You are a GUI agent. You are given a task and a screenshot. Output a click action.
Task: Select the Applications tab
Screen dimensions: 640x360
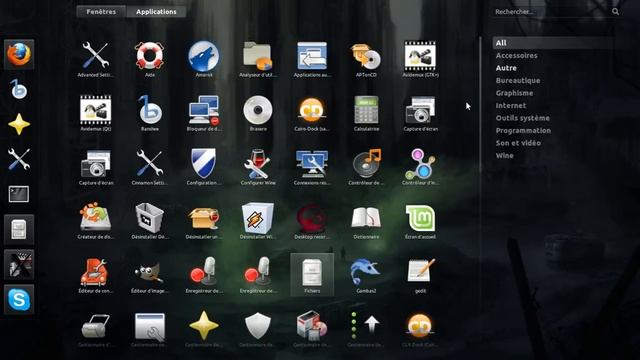[156, 11]
